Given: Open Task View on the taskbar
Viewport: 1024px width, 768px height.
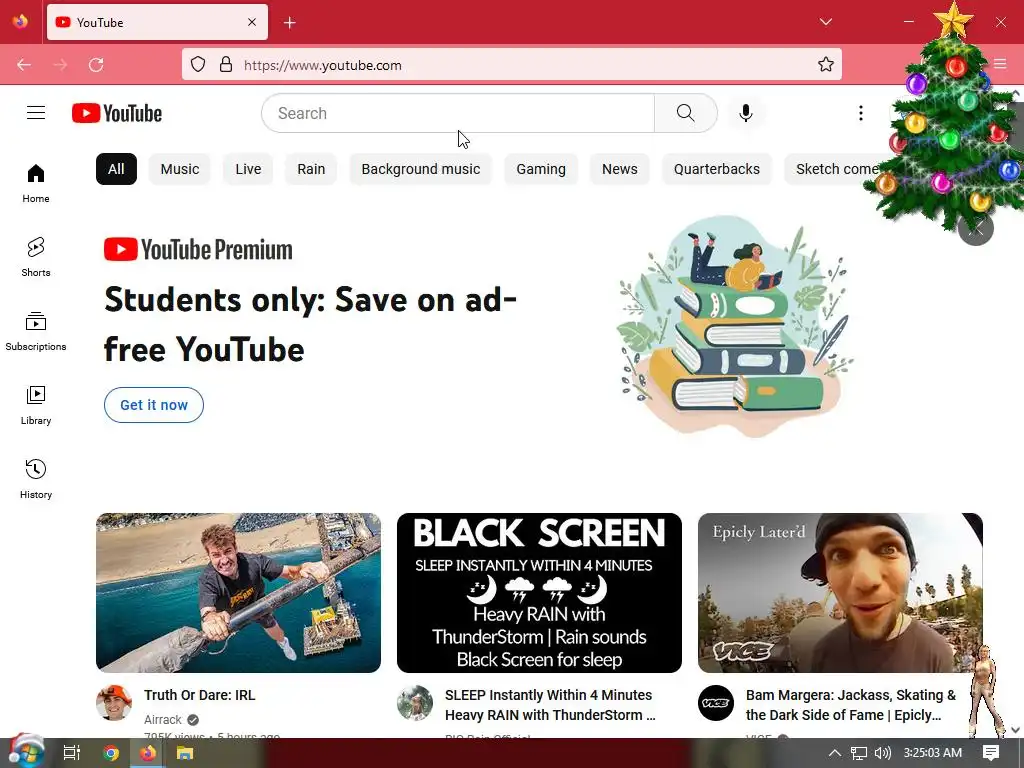Looking at the screenshot, I should (x=72, y=753).
